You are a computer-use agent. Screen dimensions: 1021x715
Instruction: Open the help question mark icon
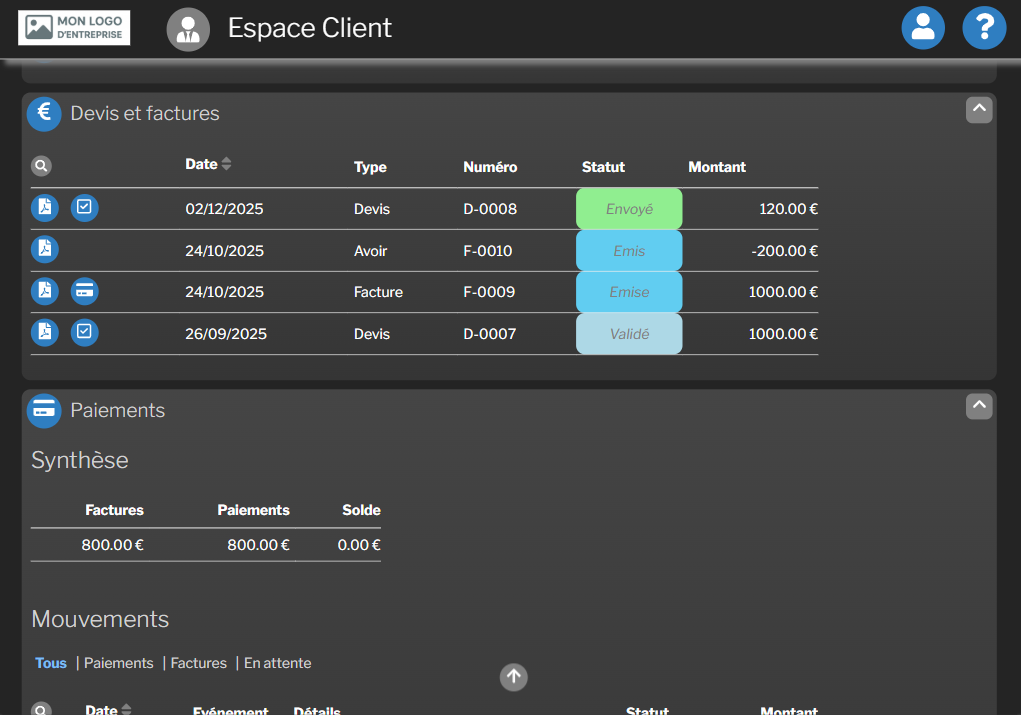tap(983, 28)
